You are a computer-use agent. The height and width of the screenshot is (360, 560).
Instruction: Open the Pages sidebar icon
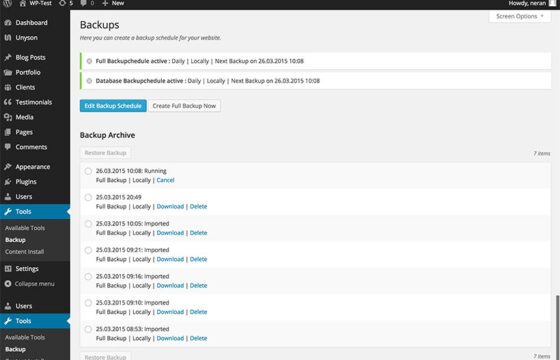coord(8,132)
